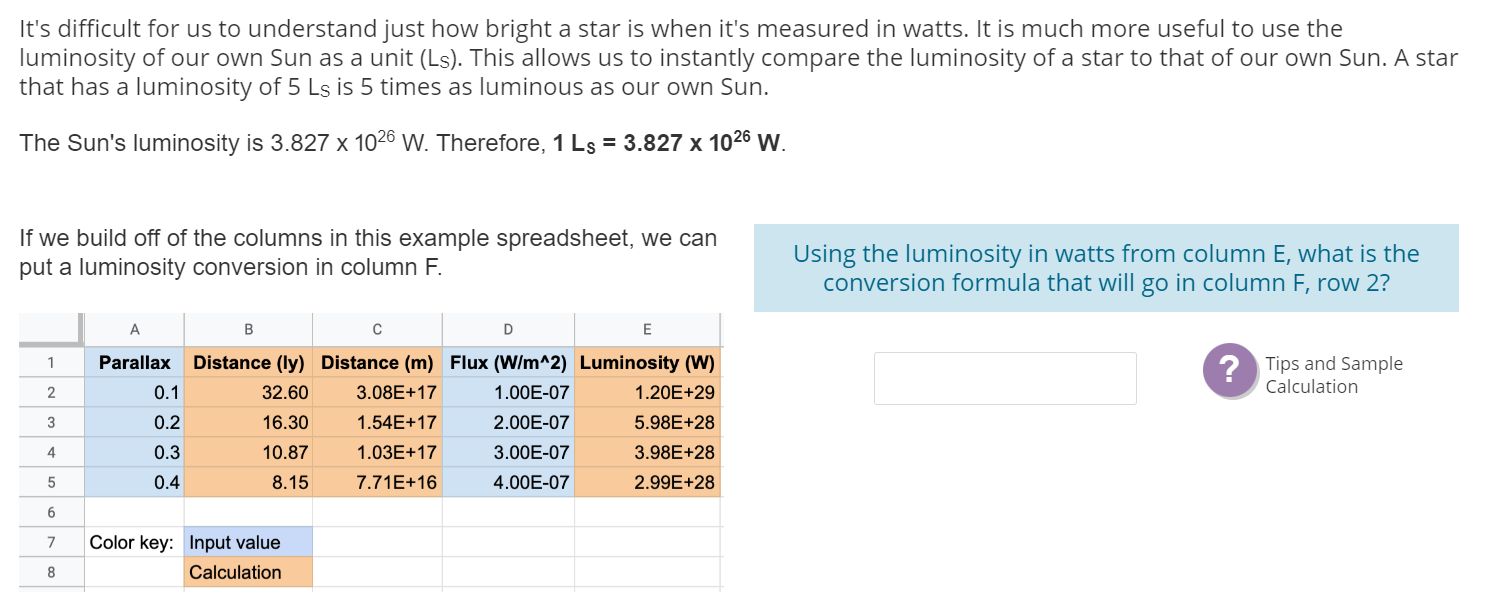Viewport: 1509px width, 613px height.
Task: Click the blue Input value legend cell
Action: point(248,542)
